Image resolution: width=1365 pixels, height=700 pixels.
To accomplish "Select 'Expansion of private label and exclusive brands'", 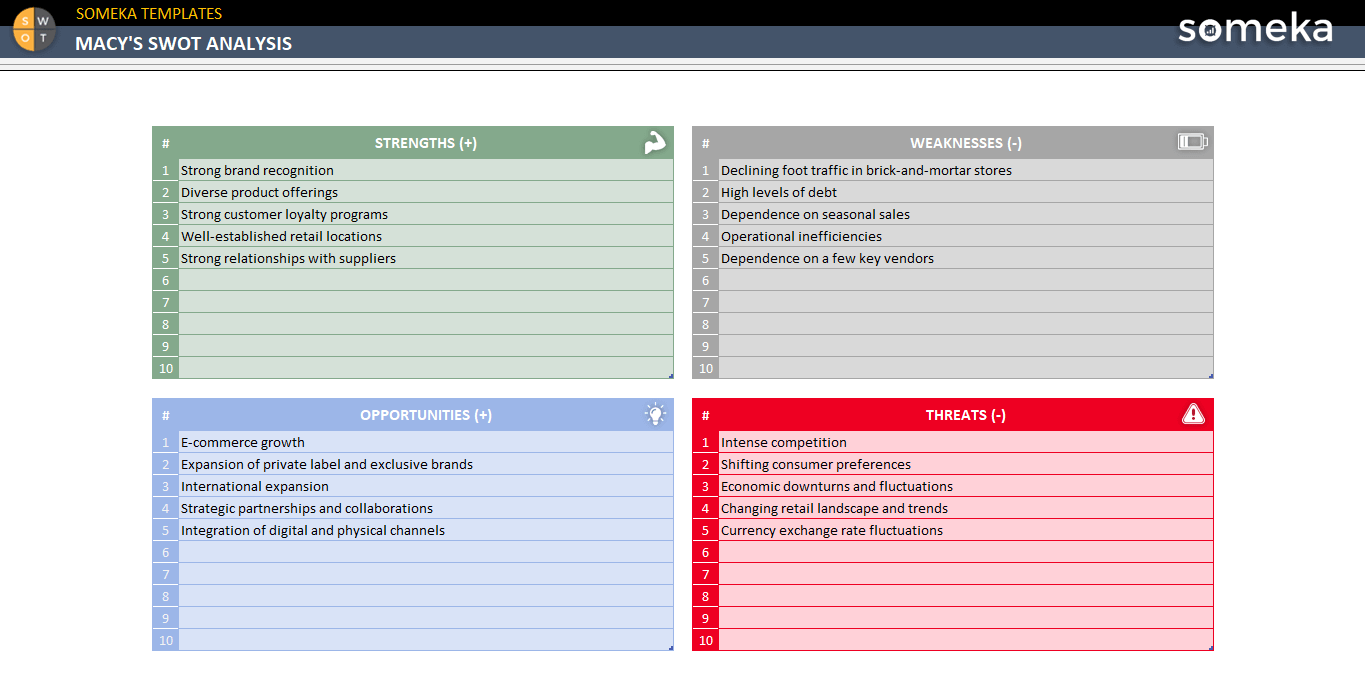I will 426,464.
